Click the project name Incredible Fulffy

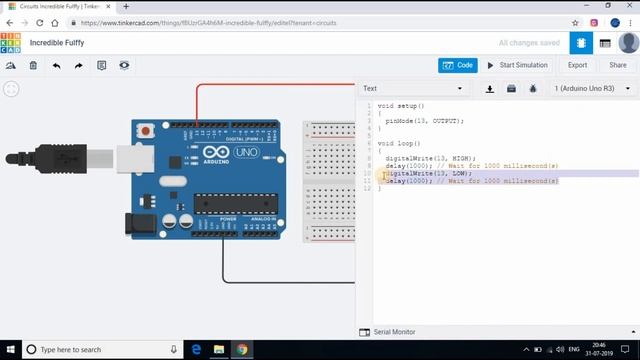(57, 43)
